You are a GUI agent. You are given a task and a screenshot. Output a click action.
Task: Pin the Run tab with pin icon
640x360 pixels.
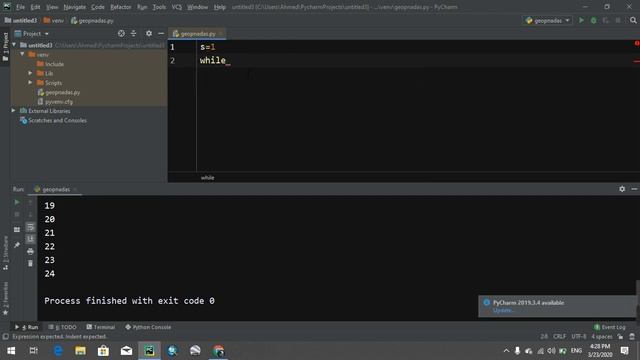click(x=17, y=245)
